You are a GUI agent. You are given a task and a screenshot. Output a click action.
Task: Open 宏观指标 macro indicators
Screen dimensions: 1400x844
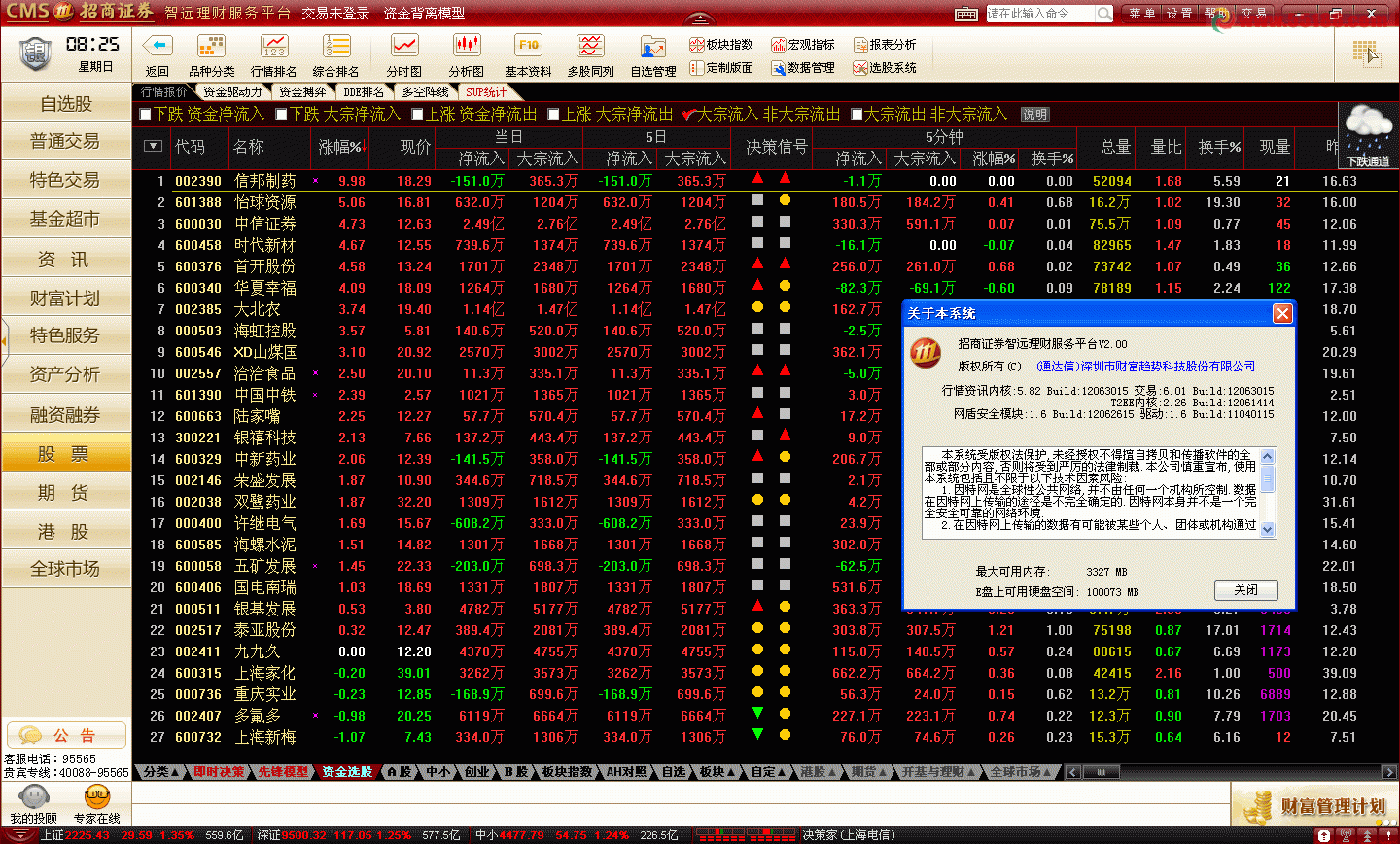803,45
